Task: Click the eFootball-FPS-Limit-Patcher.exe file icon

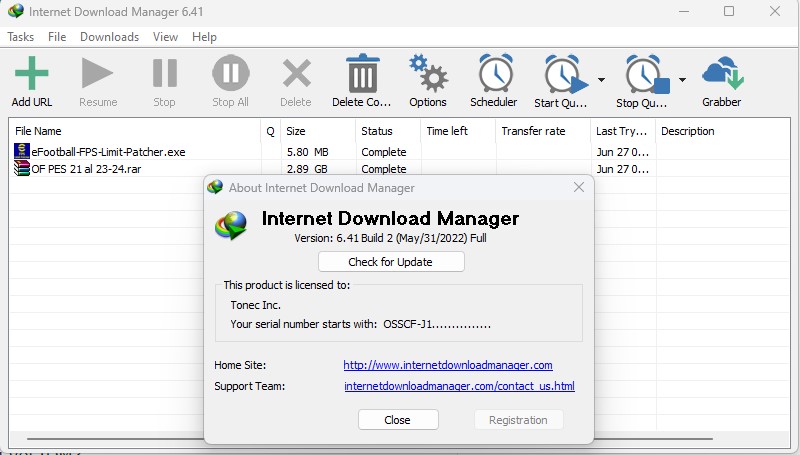Action: [21, 151]
